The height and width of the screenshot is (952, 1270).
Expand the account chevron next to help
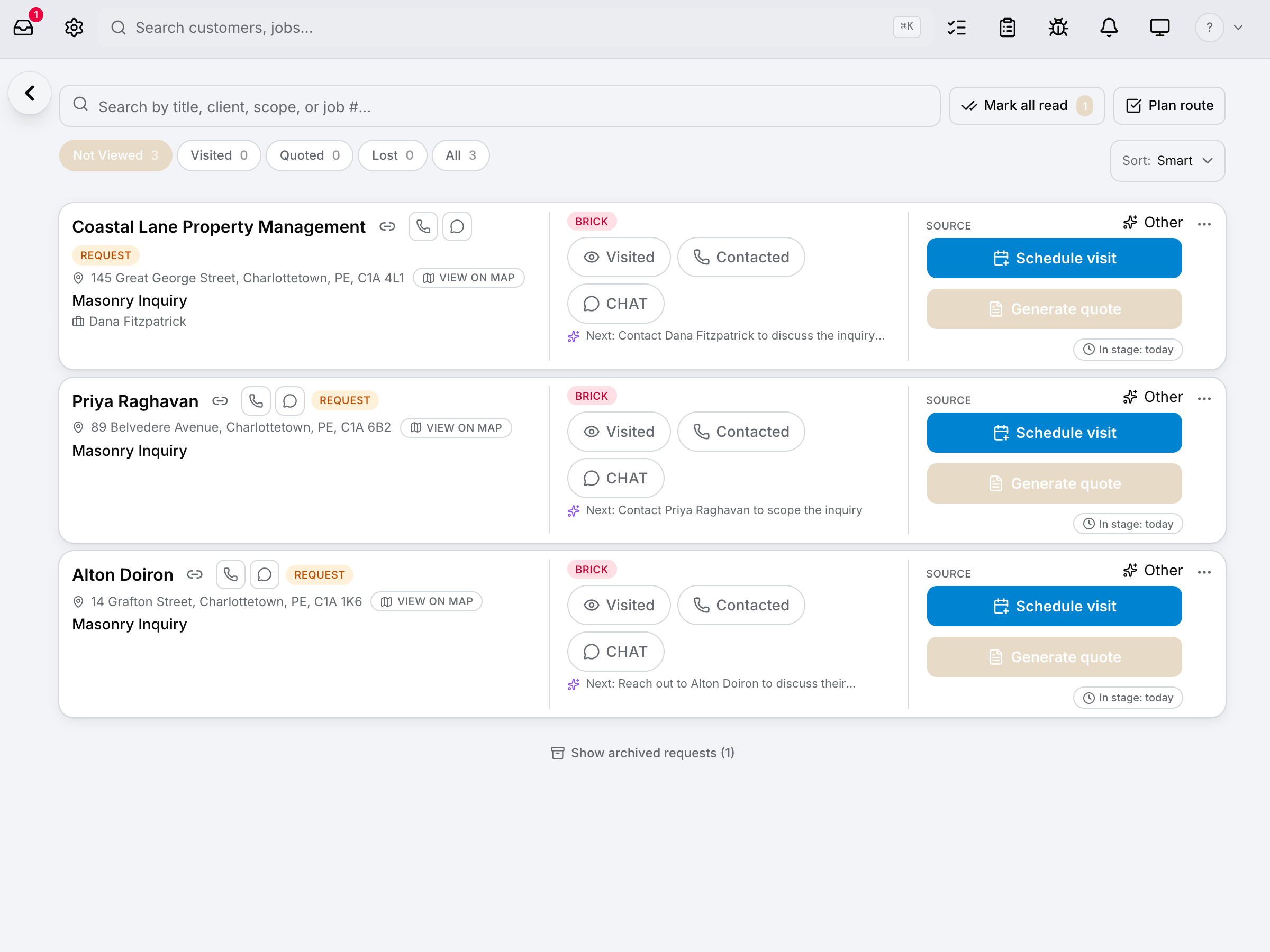1238,27
